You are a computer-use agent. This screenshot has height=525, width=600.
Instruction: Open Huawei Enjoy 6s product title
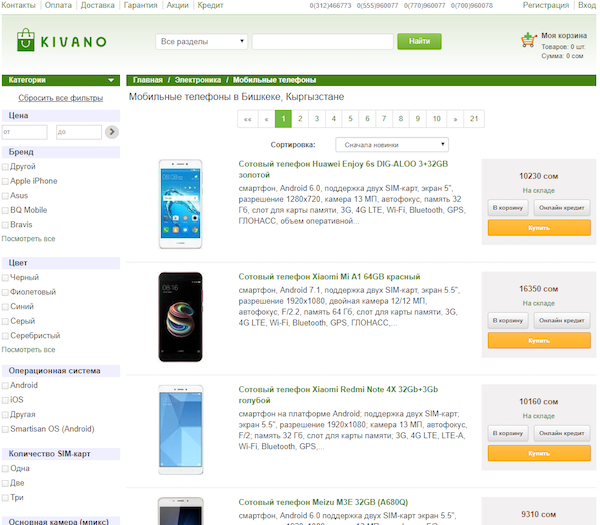[343, 169]
